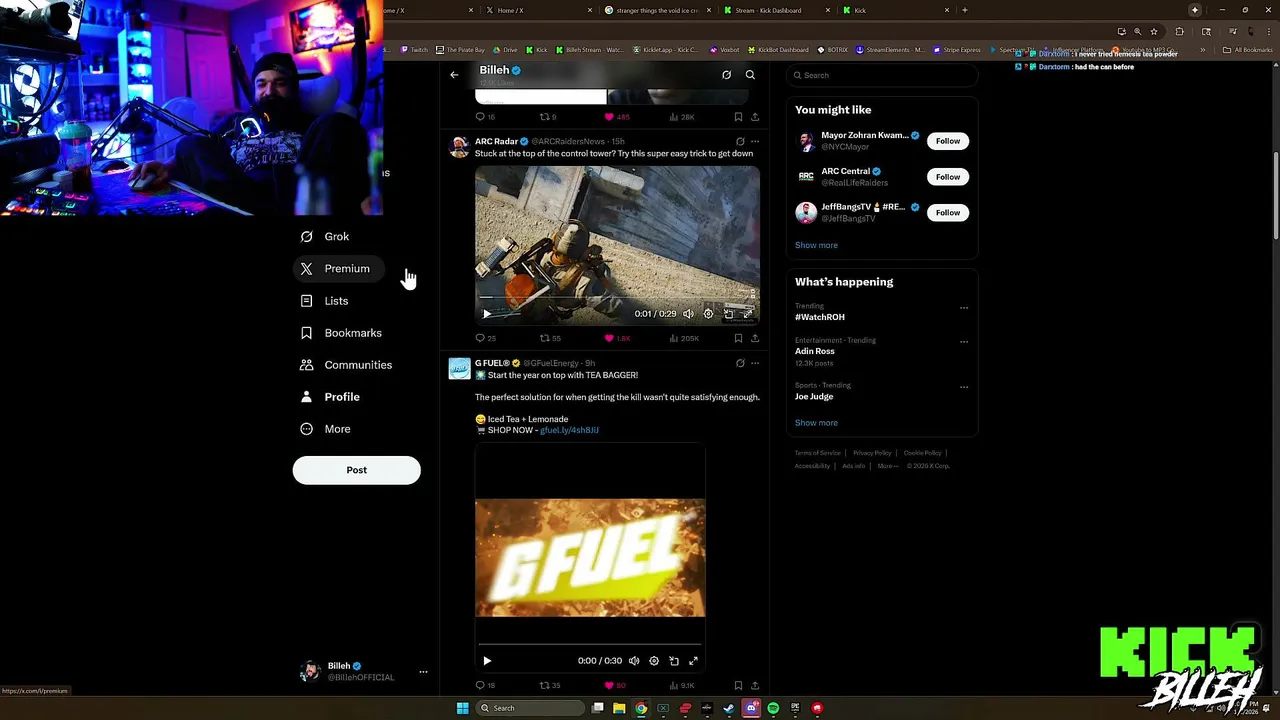Image resolution: width=1280 pixels, height=720 pixels.
Task: Click the Post button
Action: 356,470
